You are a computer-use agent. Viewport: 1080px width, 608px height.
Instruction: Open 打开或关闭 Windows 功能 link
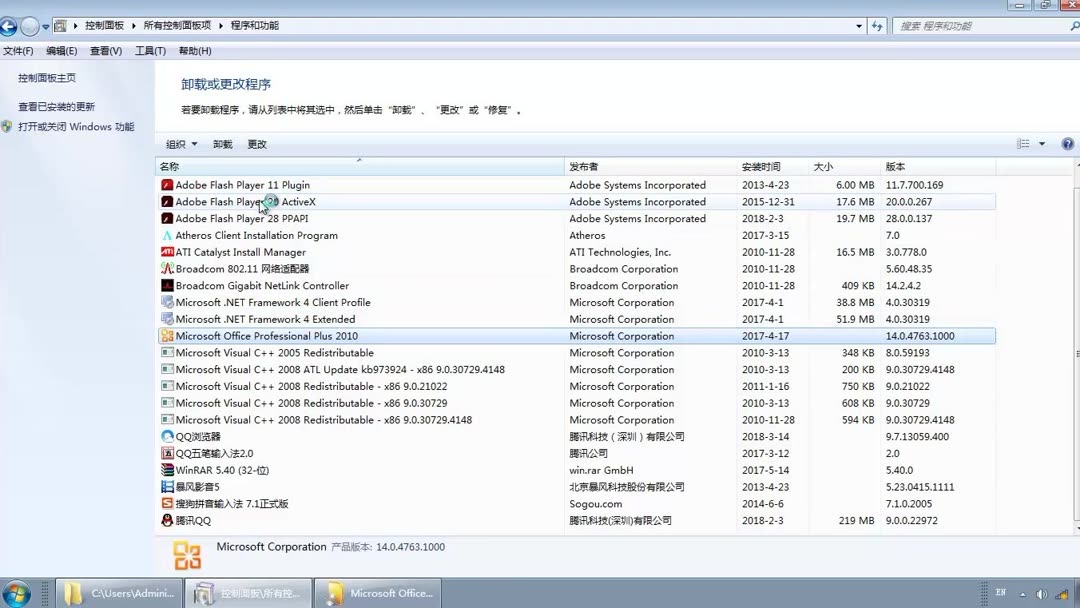(x=80, y=126)
